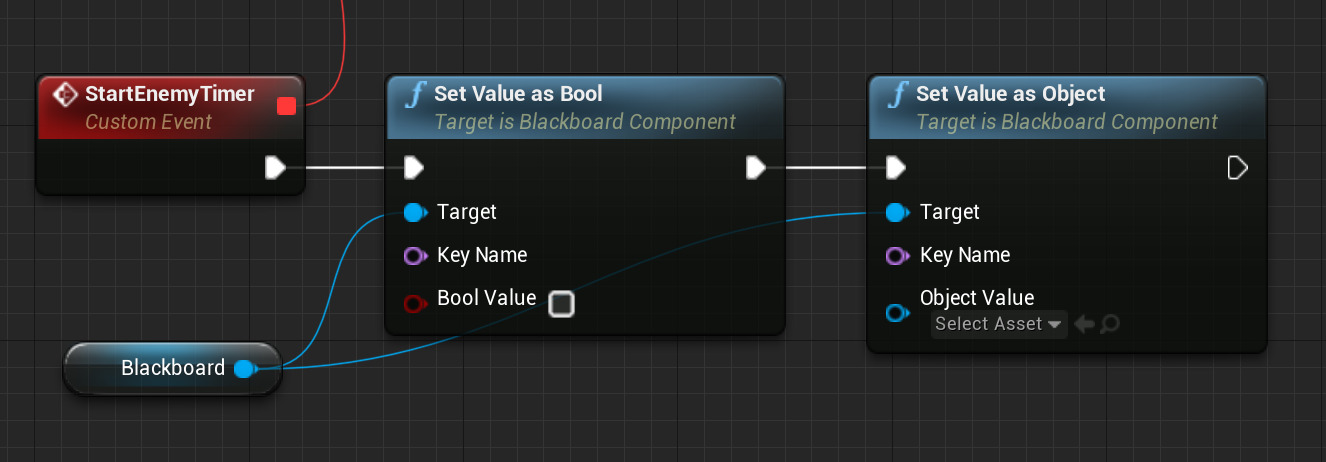Viewport: 1326px width, 462px height.
Task: Click the Target label on Set Value as Bool
Action: 467,212
